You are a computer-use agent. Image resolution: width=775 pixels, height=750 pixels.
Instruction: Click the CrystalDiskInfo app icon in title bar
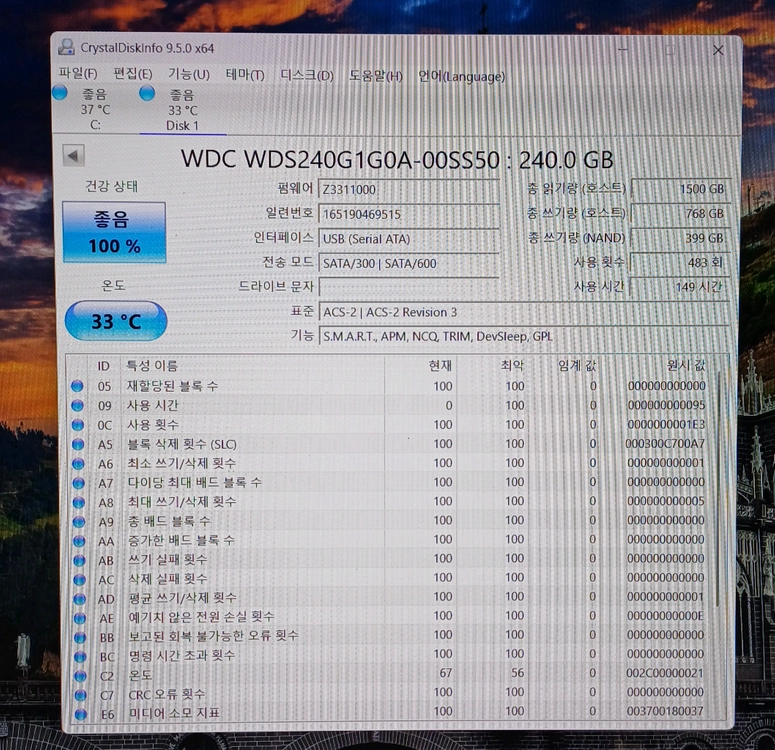[66, 47]
